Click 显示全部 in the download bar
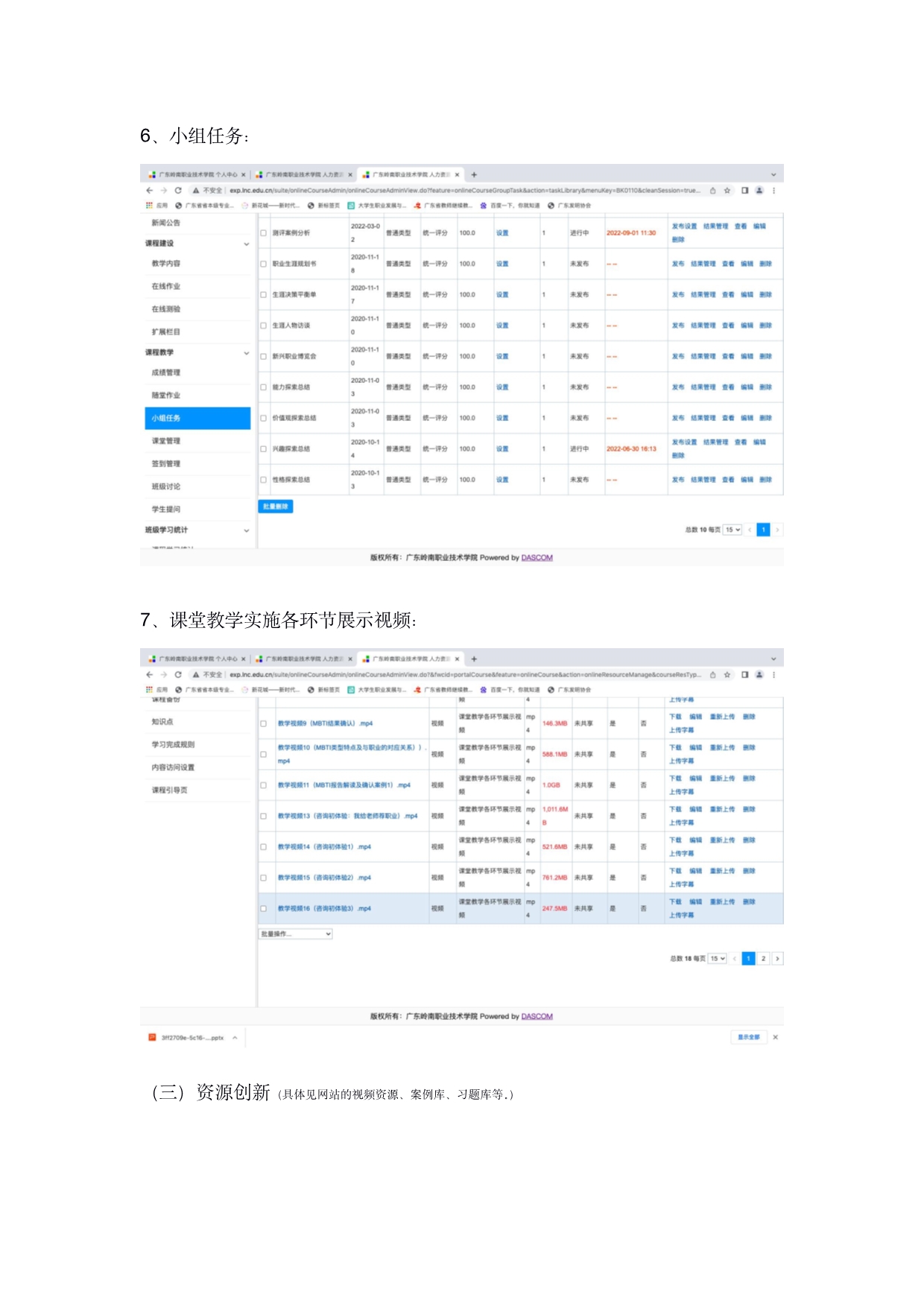Image resolution: width=924 pixels, height=1306 pixels. (749, 1037)
